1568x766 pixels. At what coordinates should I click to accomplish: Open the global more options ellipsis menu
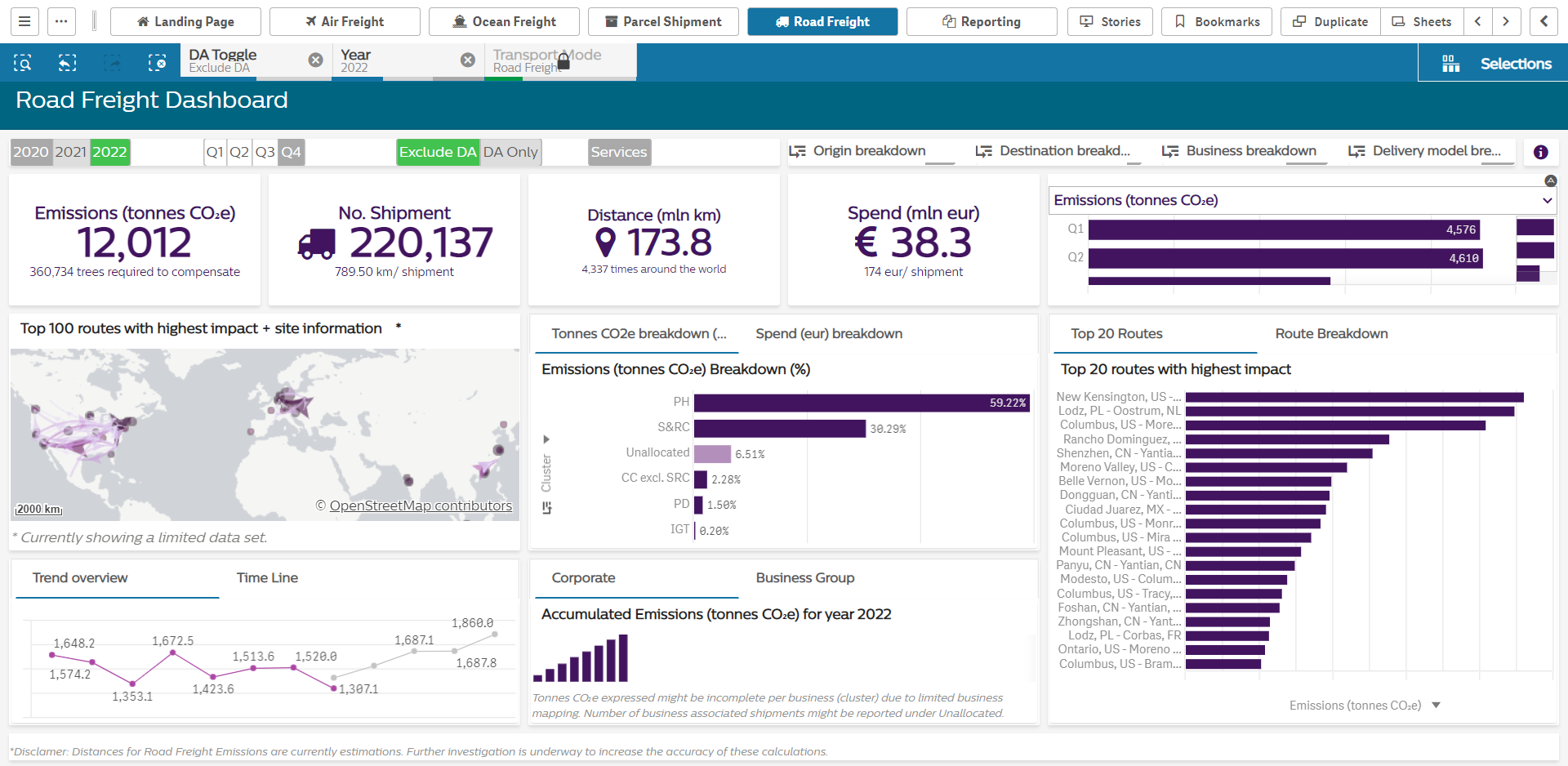point(60,21)
